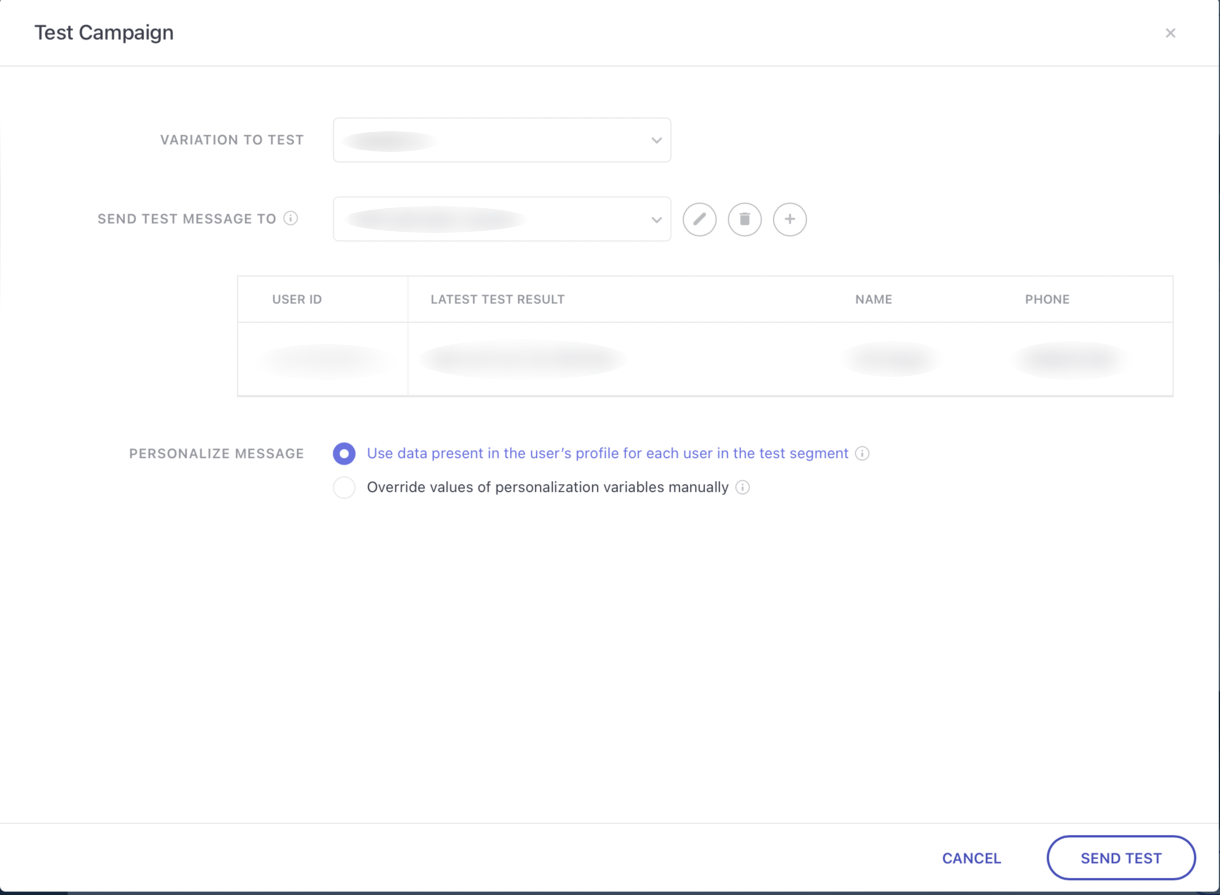Open the Send Test Message To dropdown
The height and width of the screenshot is (895, 1220).
click(502, 219)
